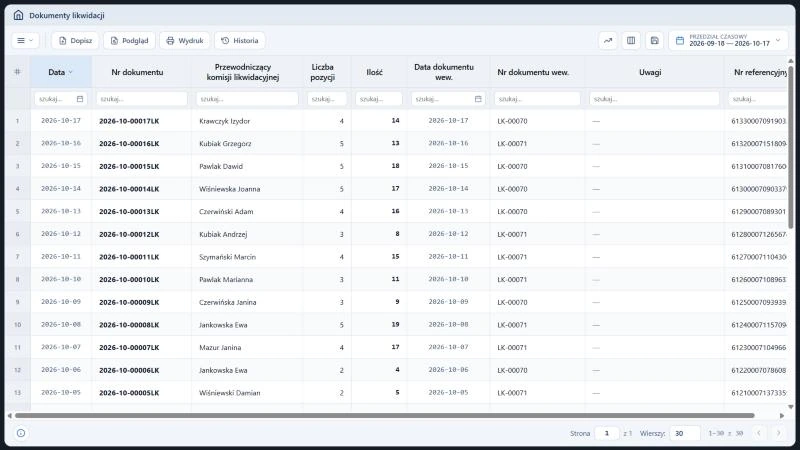This screenshot has width=800, height=450.
Task: Click the Dopisz button
Action: (x=75, y=40)
